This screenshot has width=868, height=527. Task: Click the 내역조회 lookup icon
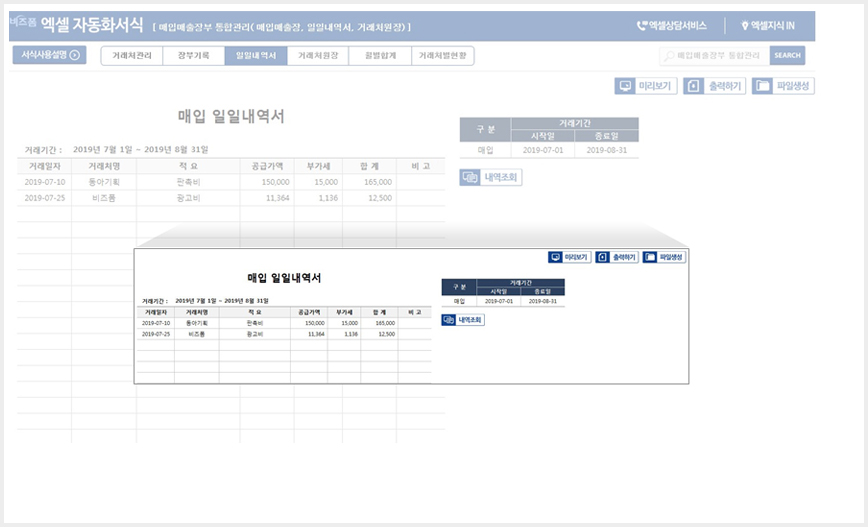[x=470, y=177]
